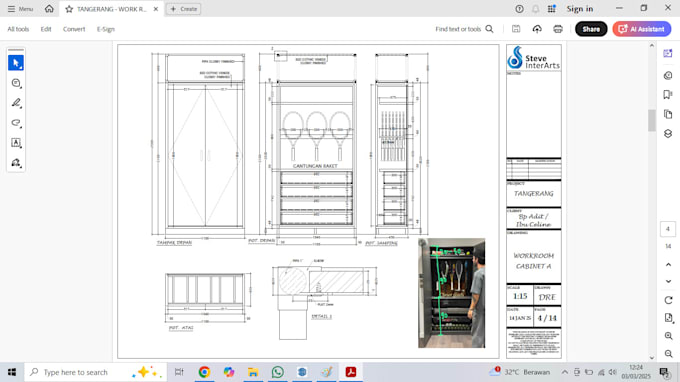Click the Save file icon
Screen dimensions: 680x382
(516, 29)
